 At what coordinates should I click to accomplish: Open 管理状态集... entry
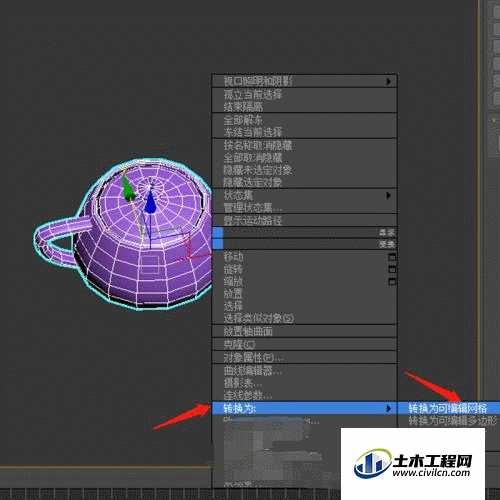coord(304,208)
